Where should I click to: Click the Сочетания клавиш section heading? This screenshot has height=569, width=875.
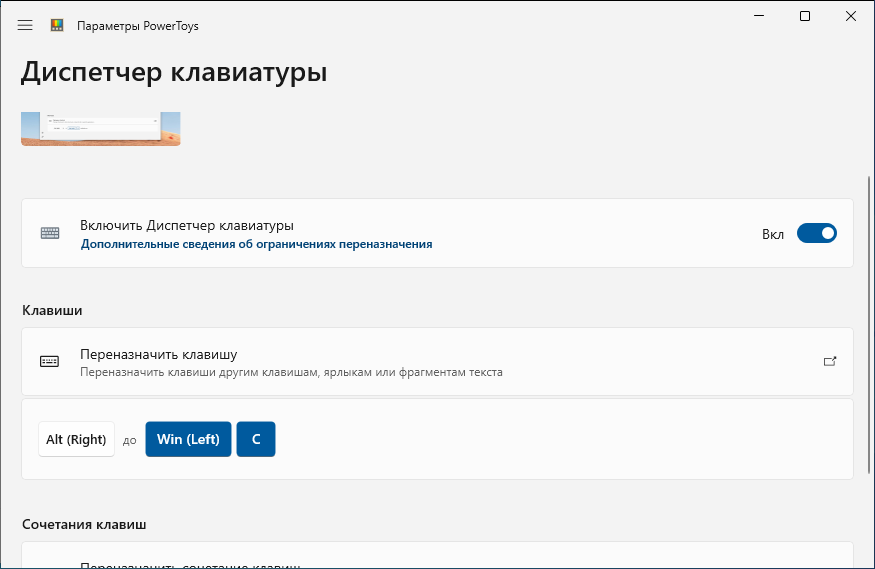click(84, 524)
